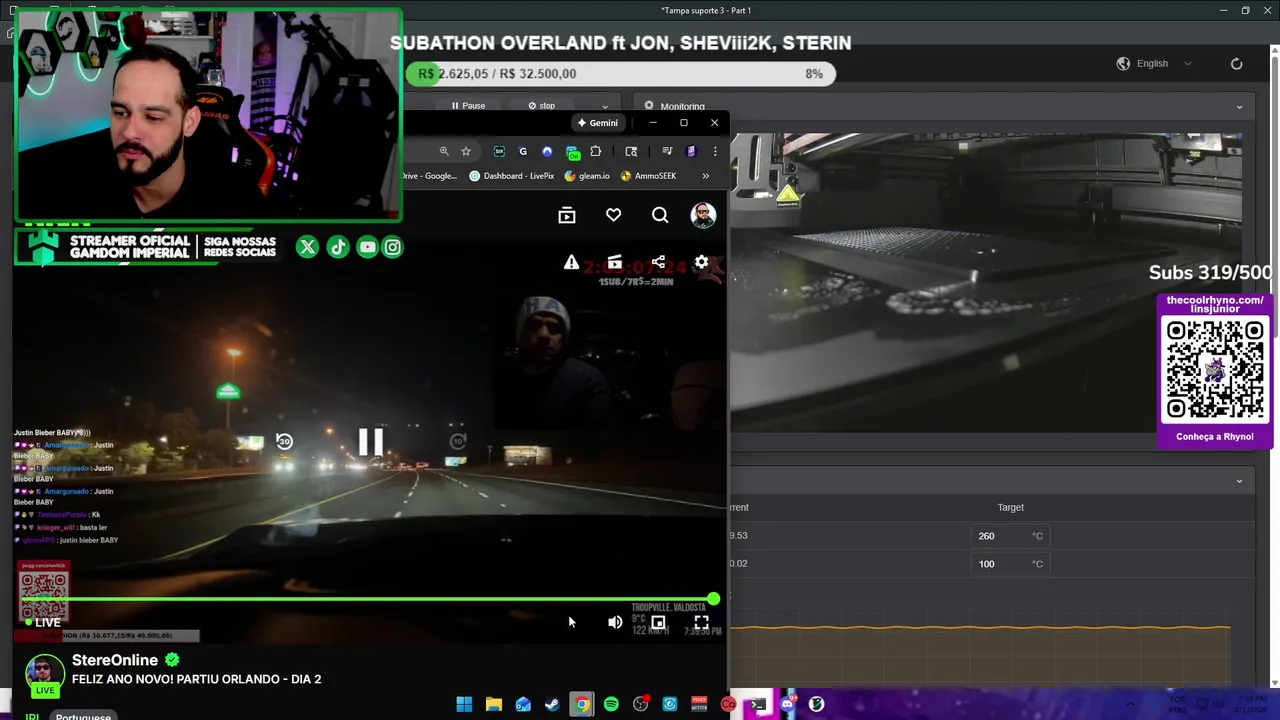Toggle picture-in-picture mode on the video player

tap(658, 622)
